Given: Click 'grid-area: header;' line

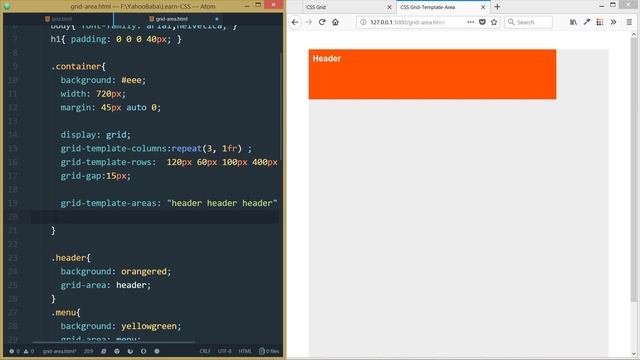Looking at the screenshot, I should coord(106,285).
